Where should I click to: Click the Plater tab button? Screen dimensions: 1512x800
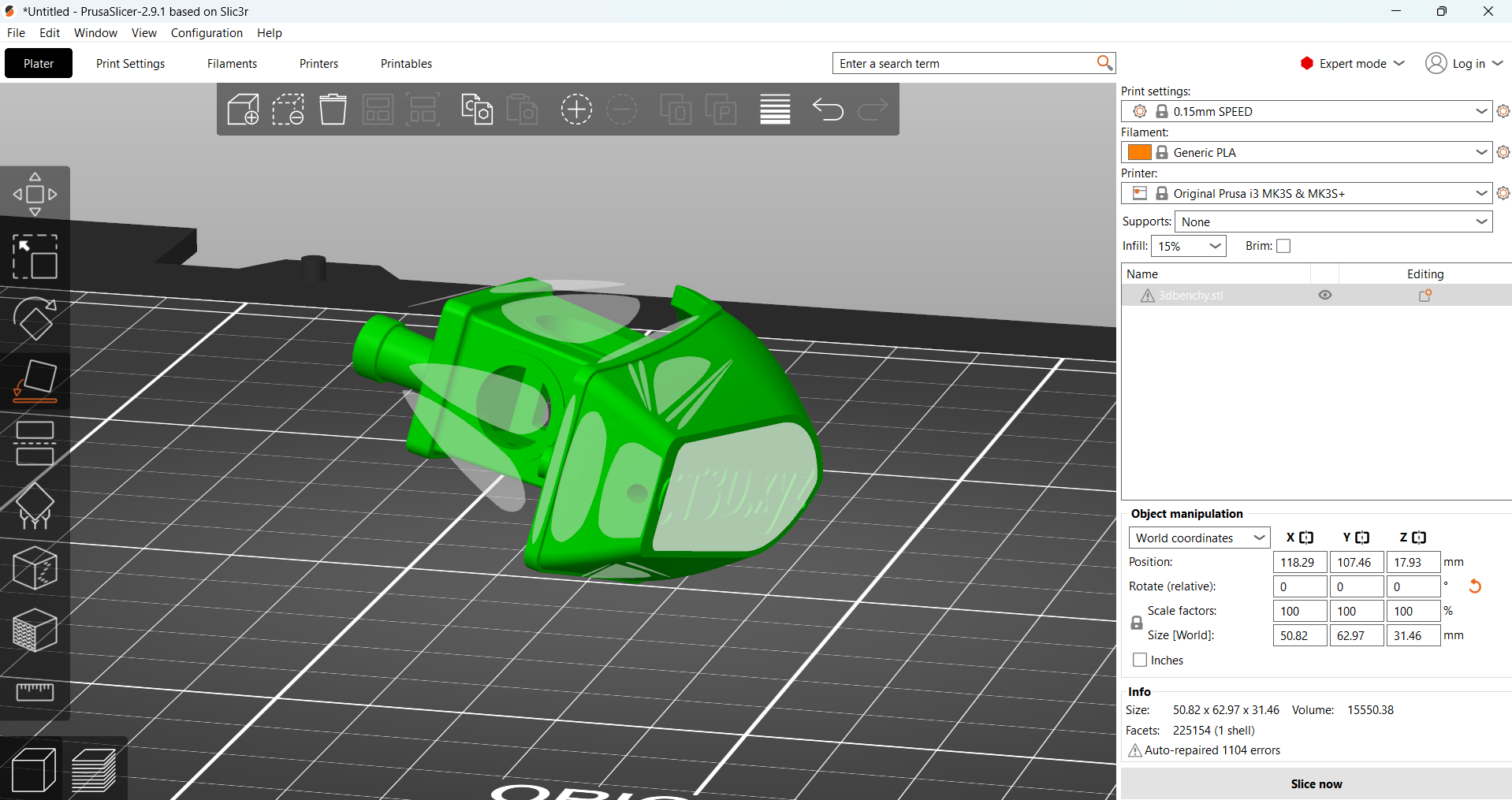(39, 63)
